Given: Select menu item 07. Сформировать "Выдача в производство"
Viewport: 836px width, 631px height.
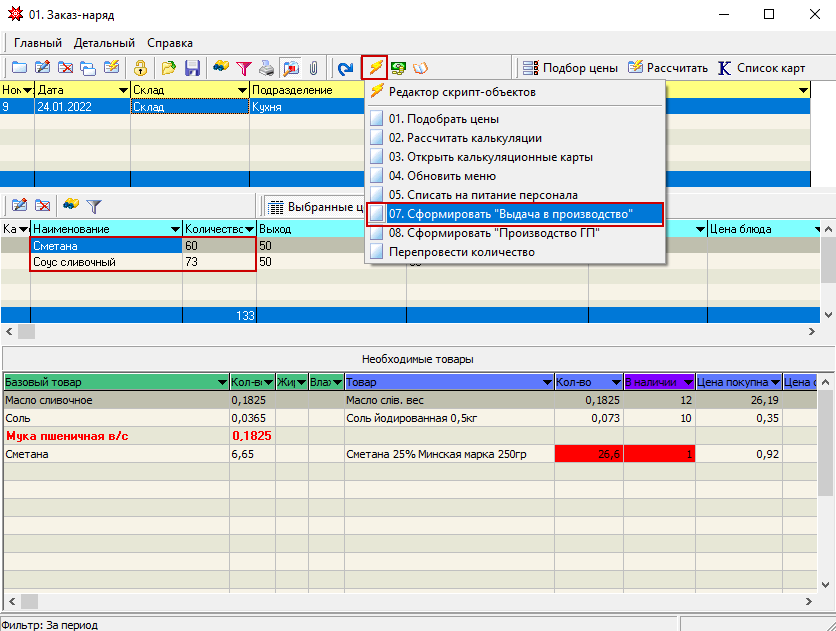Looking at the screenshot, I should click(x=510, y=214).
